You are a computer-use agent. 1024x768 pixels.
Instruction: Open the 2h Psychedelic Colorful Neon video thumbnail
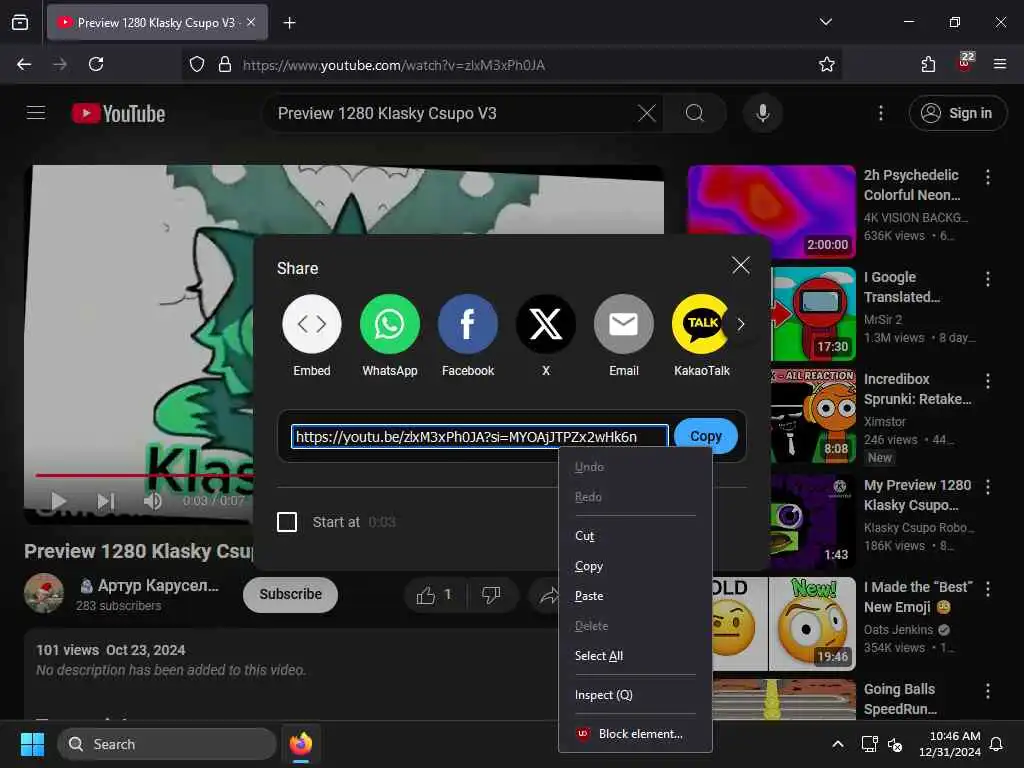click(771, 212)
